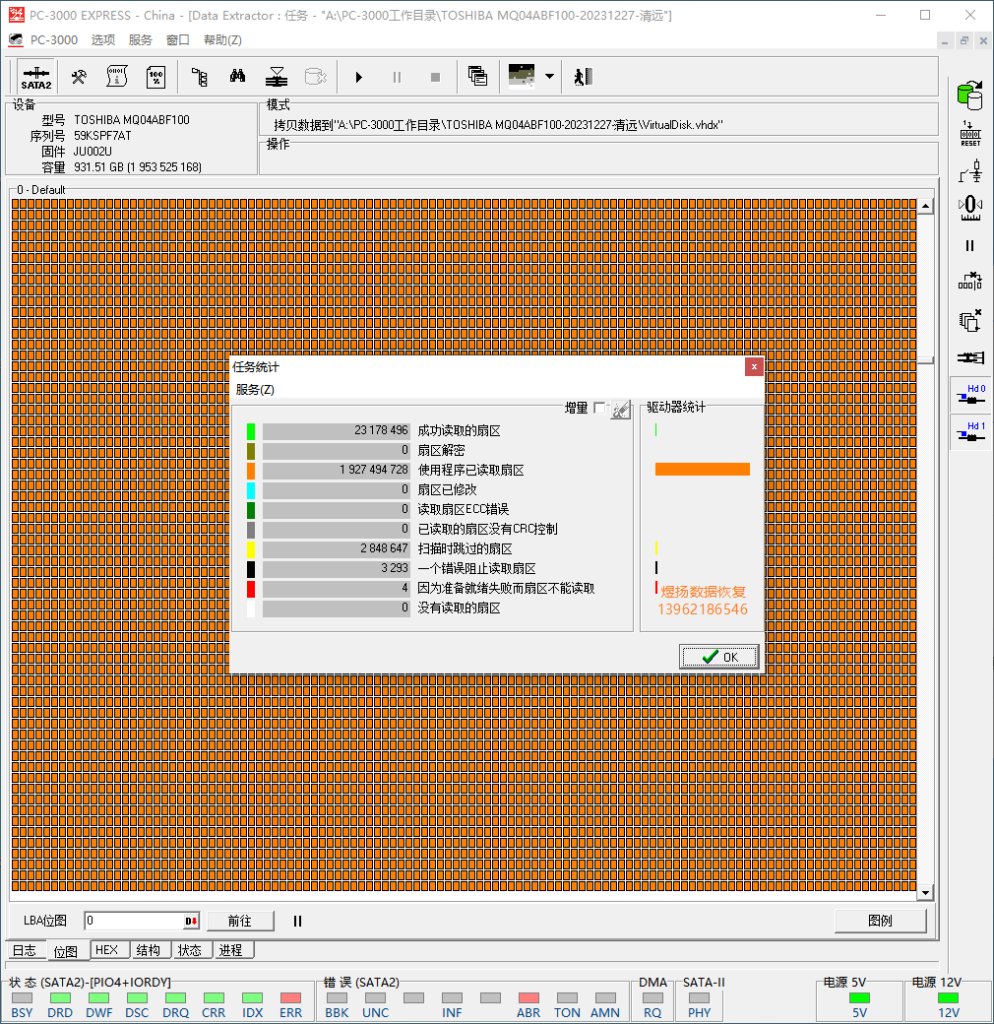
Task: Toggle head Hd 1 button
Action: click(x=969, y=432)
